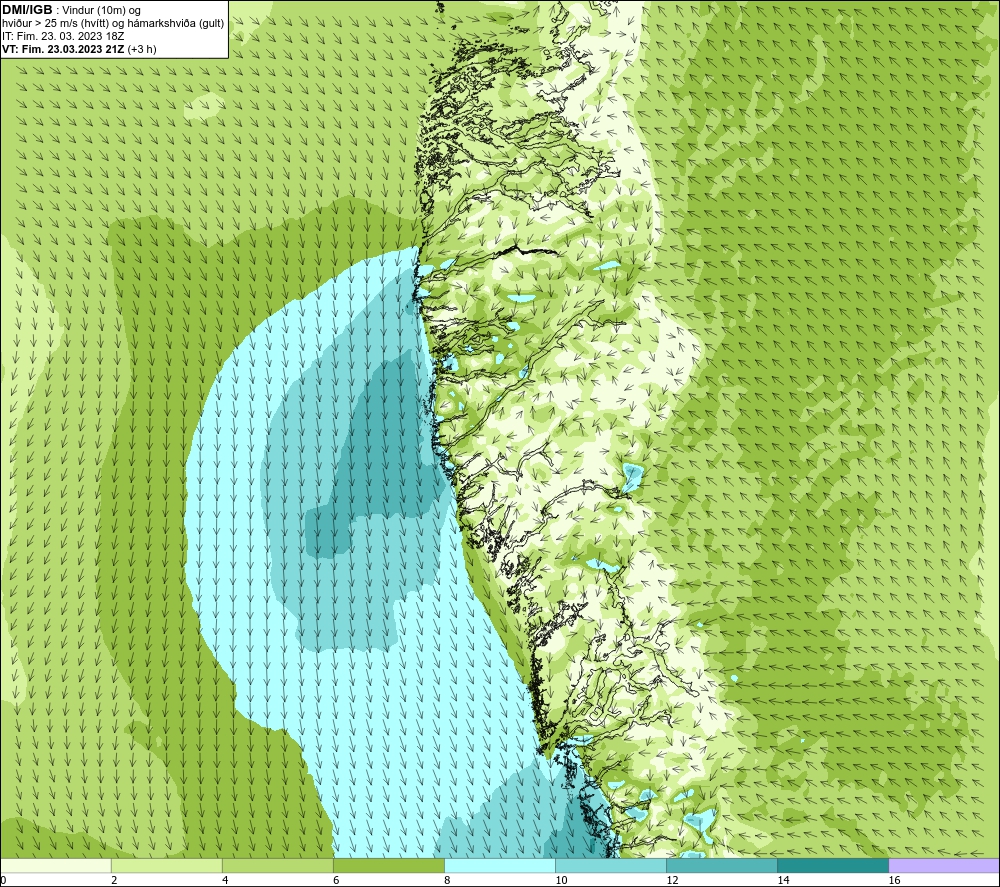Click the initial time "IT: Fim. 23. 03. 2023 18Z"
The height and width of the screenshot is (887, 1000).
[x=63, y=36]
